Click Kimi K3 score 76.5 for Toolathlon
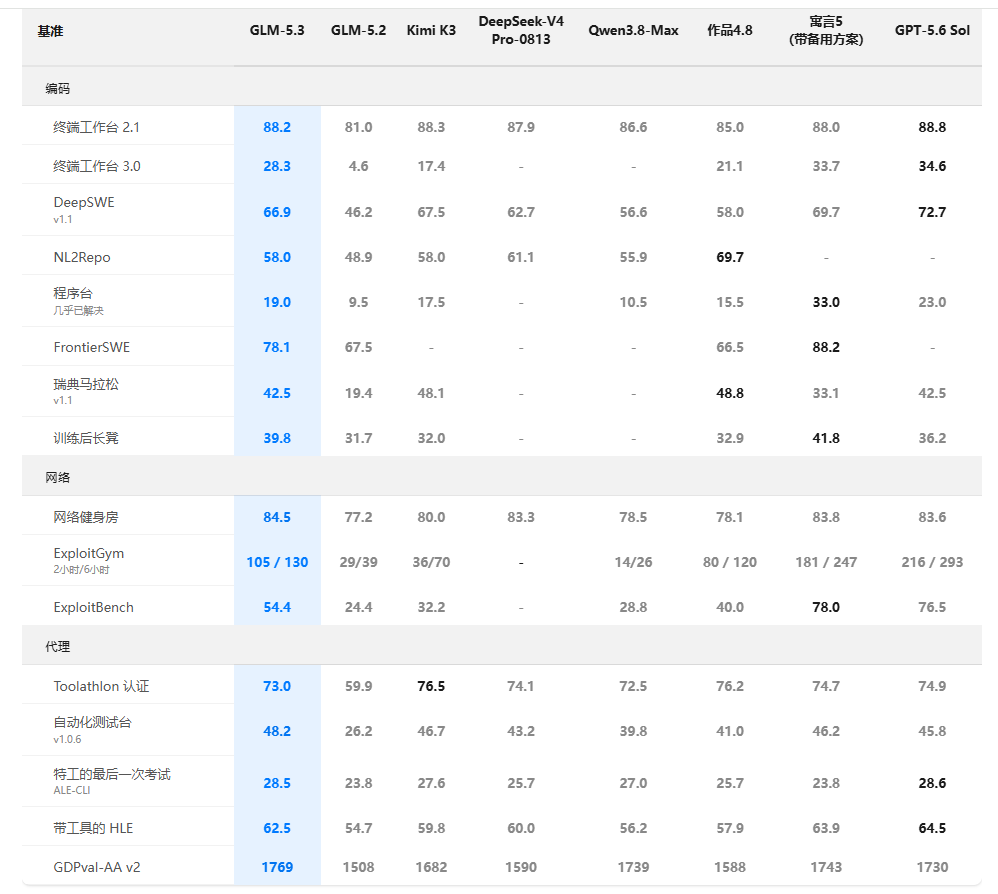The width and height of the screenshot is (998, 894). point(431,687)
